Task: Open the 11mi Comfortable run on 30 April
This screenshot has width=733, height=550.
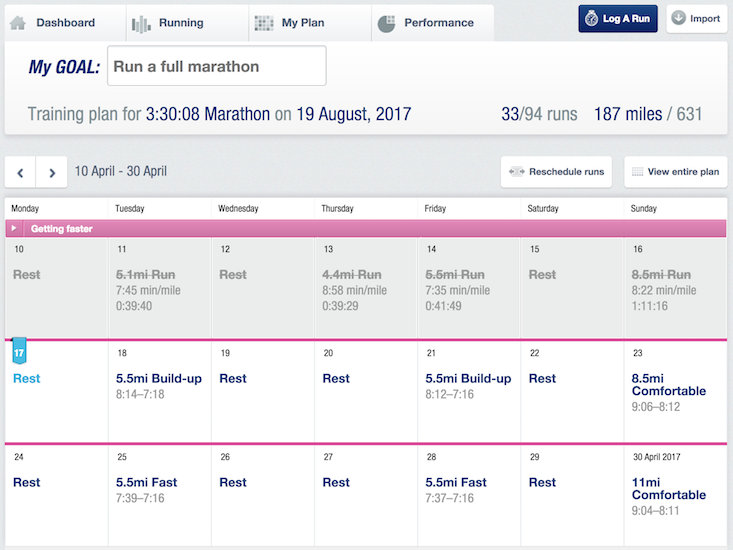Action: pyautogui.click(x=668, y=488)
